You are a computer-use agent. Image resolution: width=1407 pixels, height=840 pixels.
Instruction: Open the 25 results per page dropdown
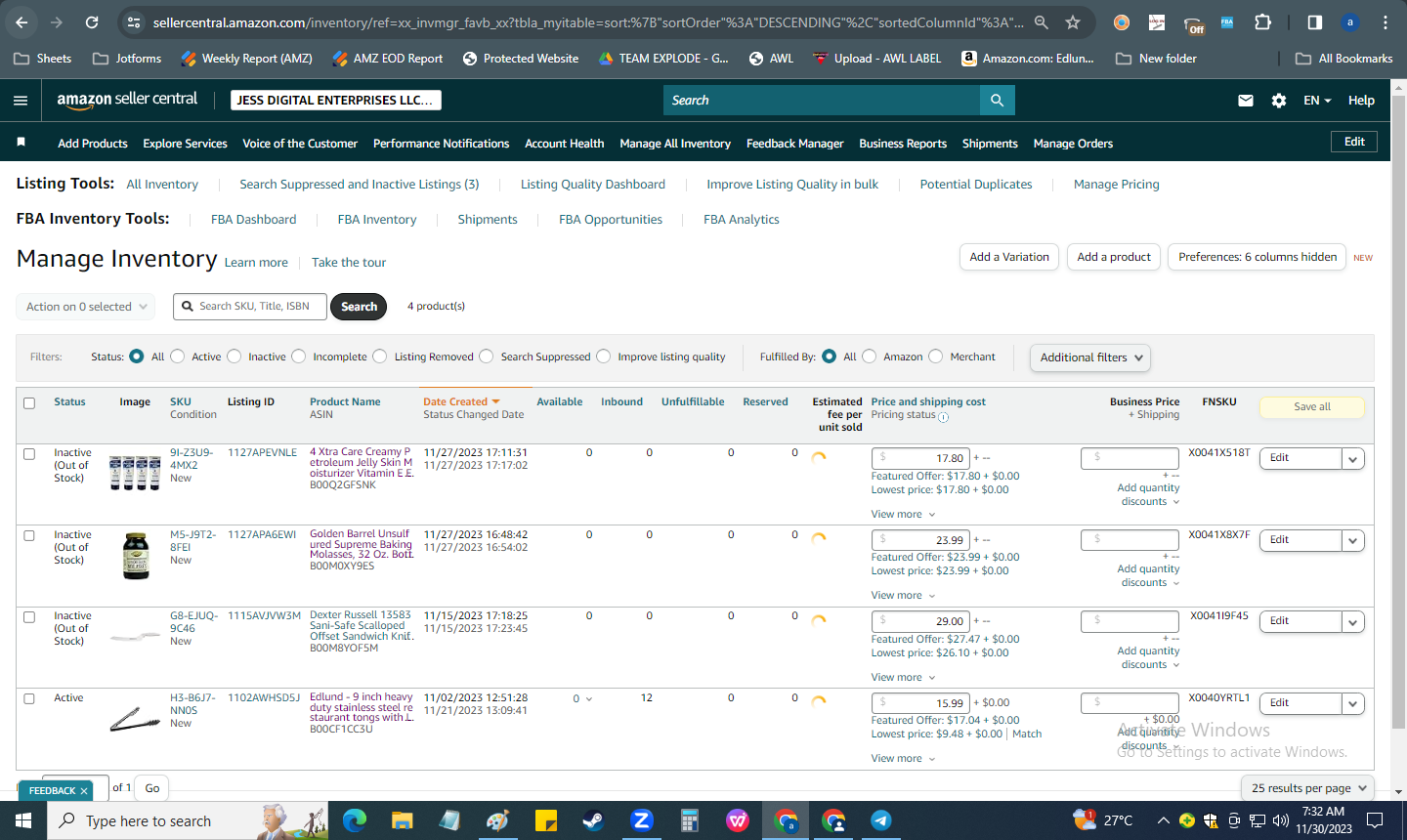coord(1308,788)
